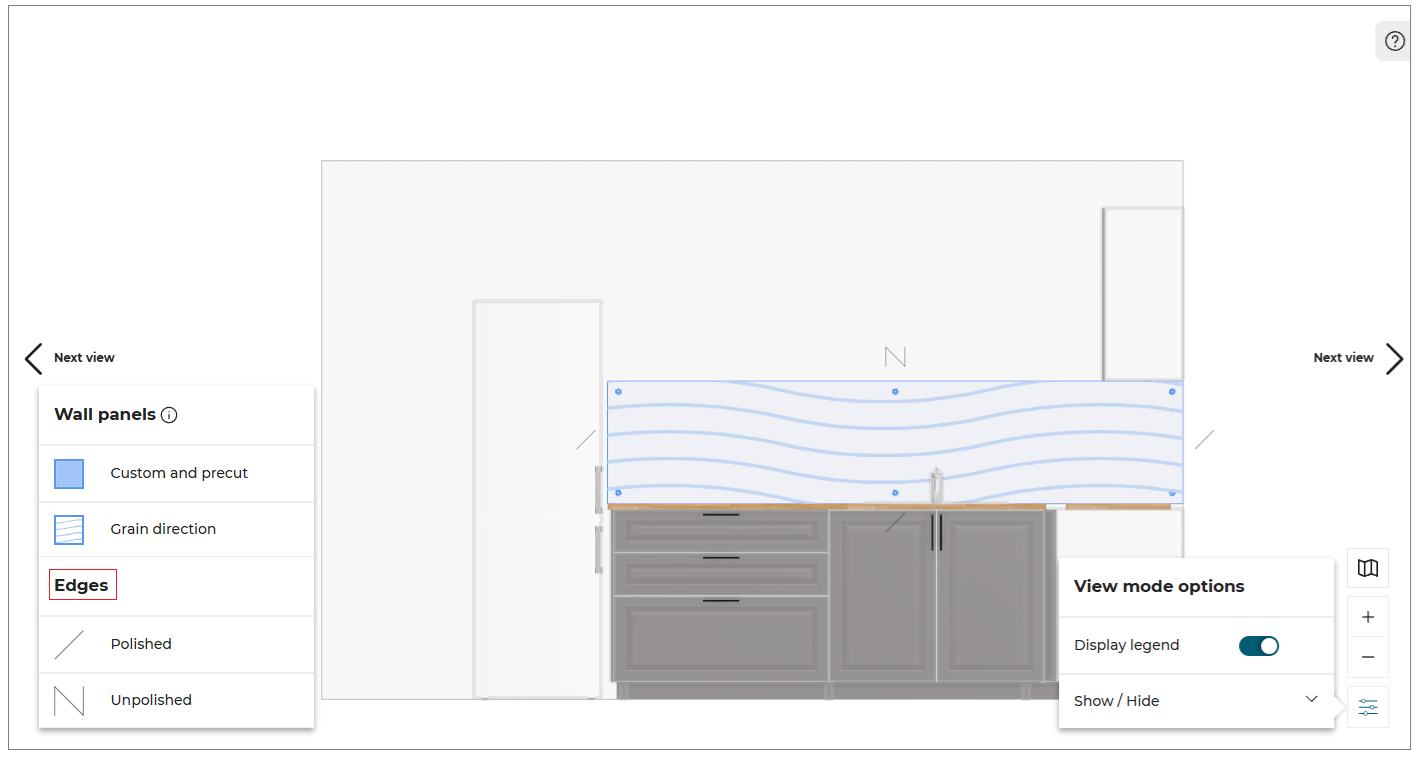Click the right arrow for next view
This screenshot has height=758, width=1417.
click(1394, 358)
